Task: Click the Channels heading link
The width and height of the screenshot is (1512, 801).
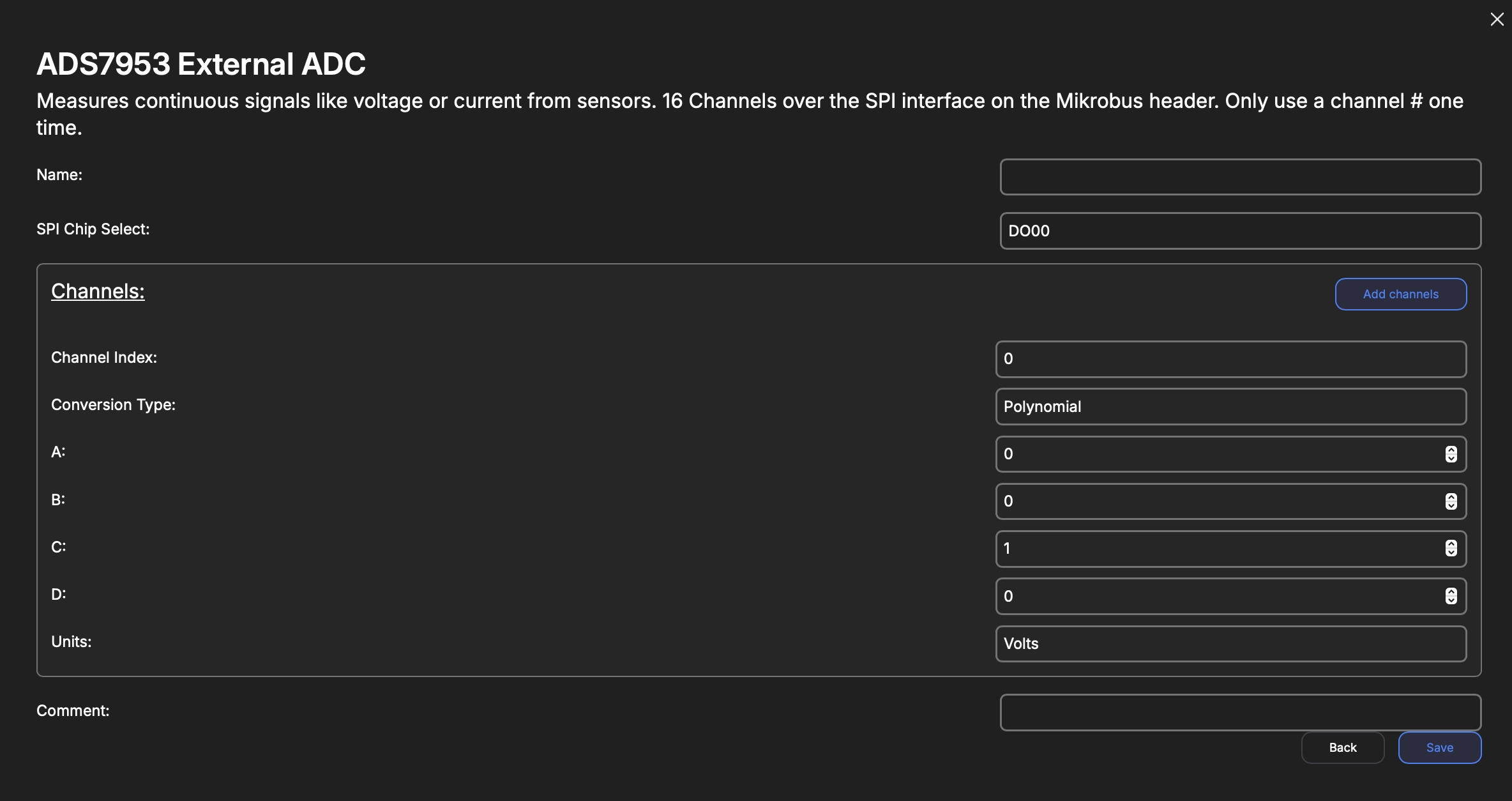Action: [98, 291]
